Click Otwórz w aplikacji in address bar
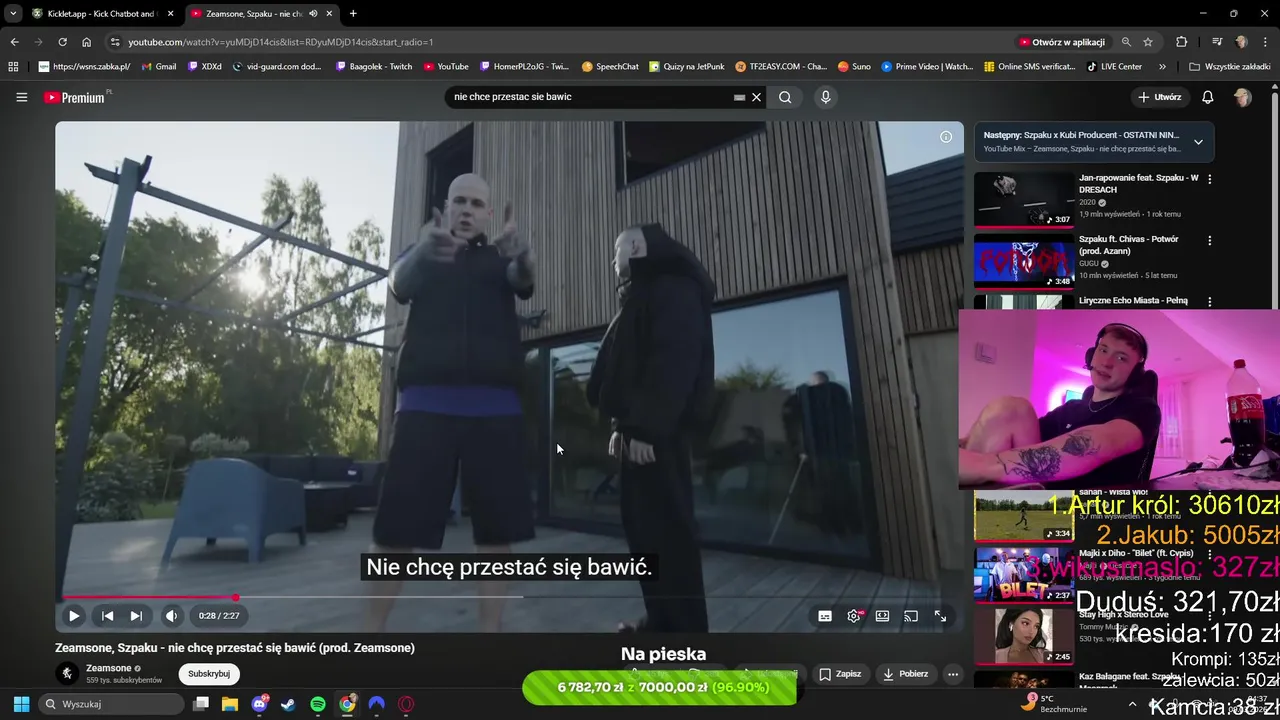This screenshot has width=1280, height=720. tap(1062, 42)
